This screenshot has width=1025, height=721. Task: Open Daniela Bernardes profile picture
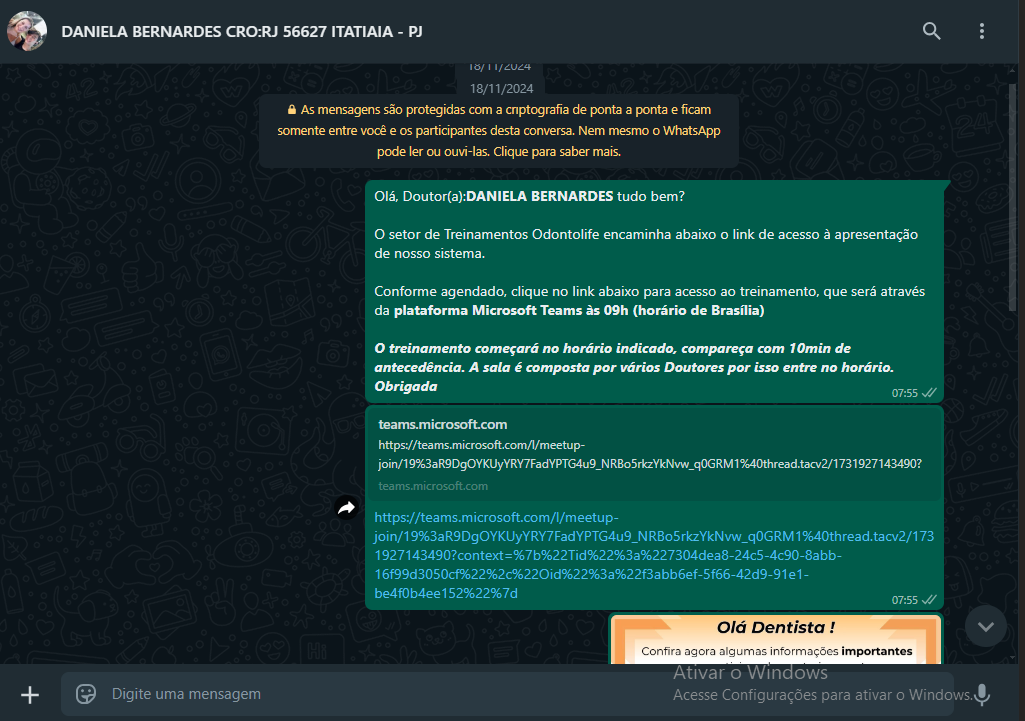27,31
